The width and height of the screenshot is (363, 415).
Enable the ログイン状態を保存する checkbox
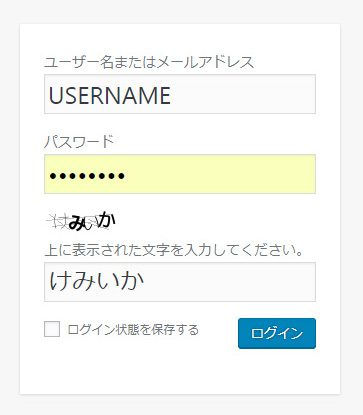[x=52, y=329]
